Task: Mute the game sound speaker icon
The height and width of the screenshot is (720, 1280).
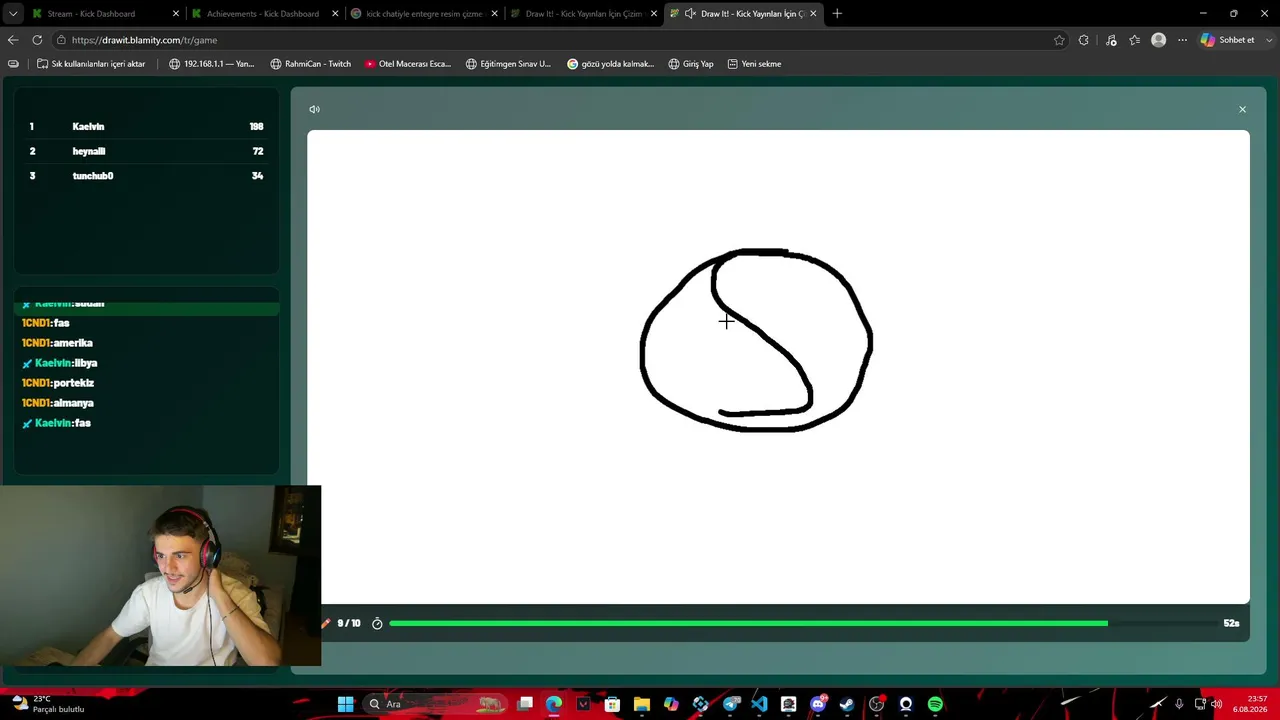Action: tap(314, 109)
